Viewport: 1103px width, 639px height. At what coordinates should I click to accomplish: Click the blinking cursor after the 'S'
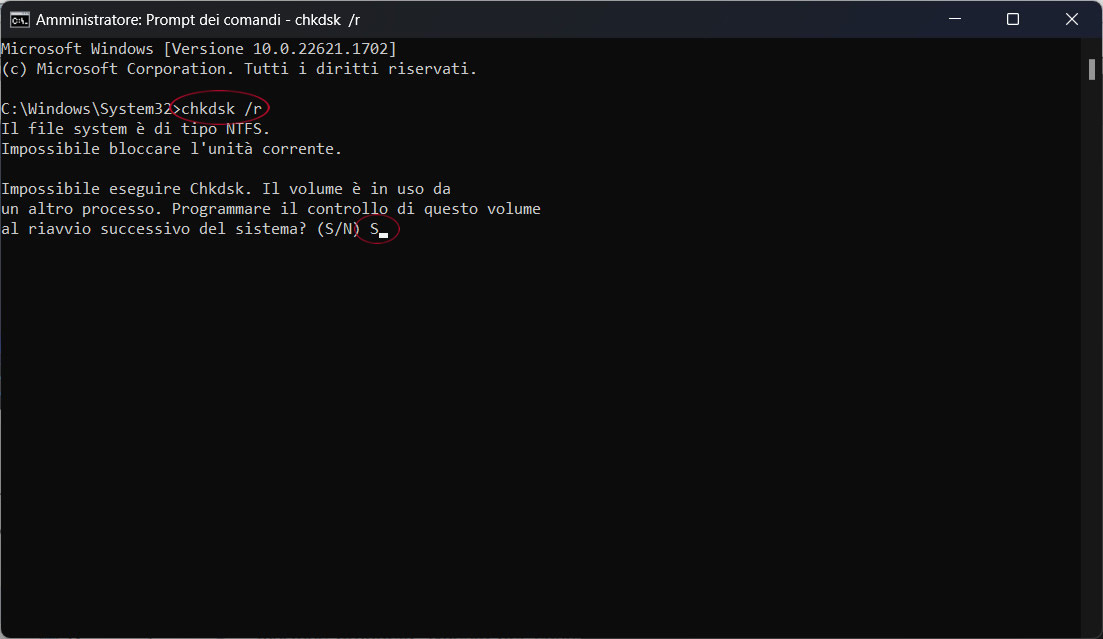[383, 236]
